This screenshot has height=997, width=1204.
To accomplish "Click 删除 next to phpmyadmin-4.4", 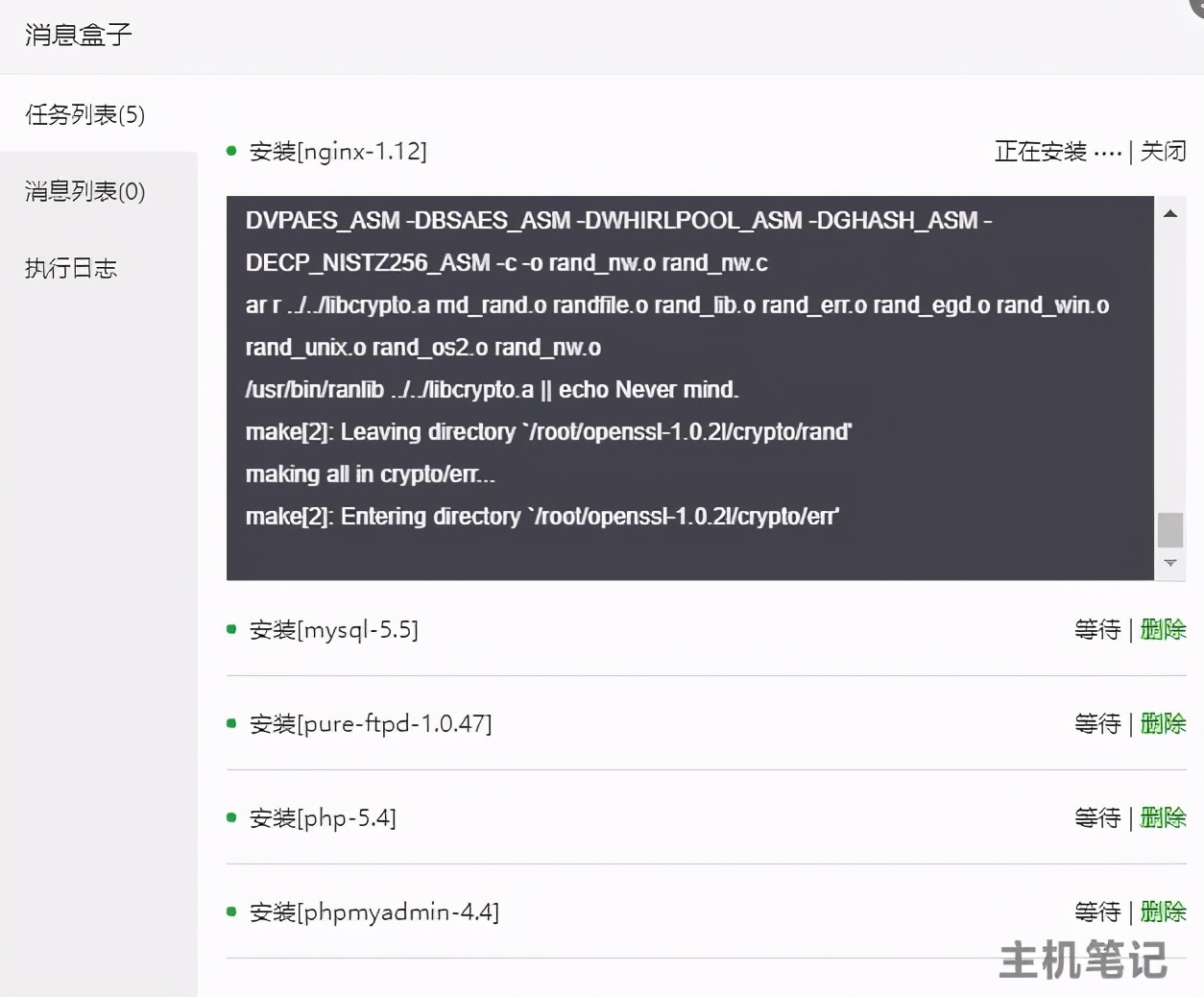I will click(x=1163, y=912).
